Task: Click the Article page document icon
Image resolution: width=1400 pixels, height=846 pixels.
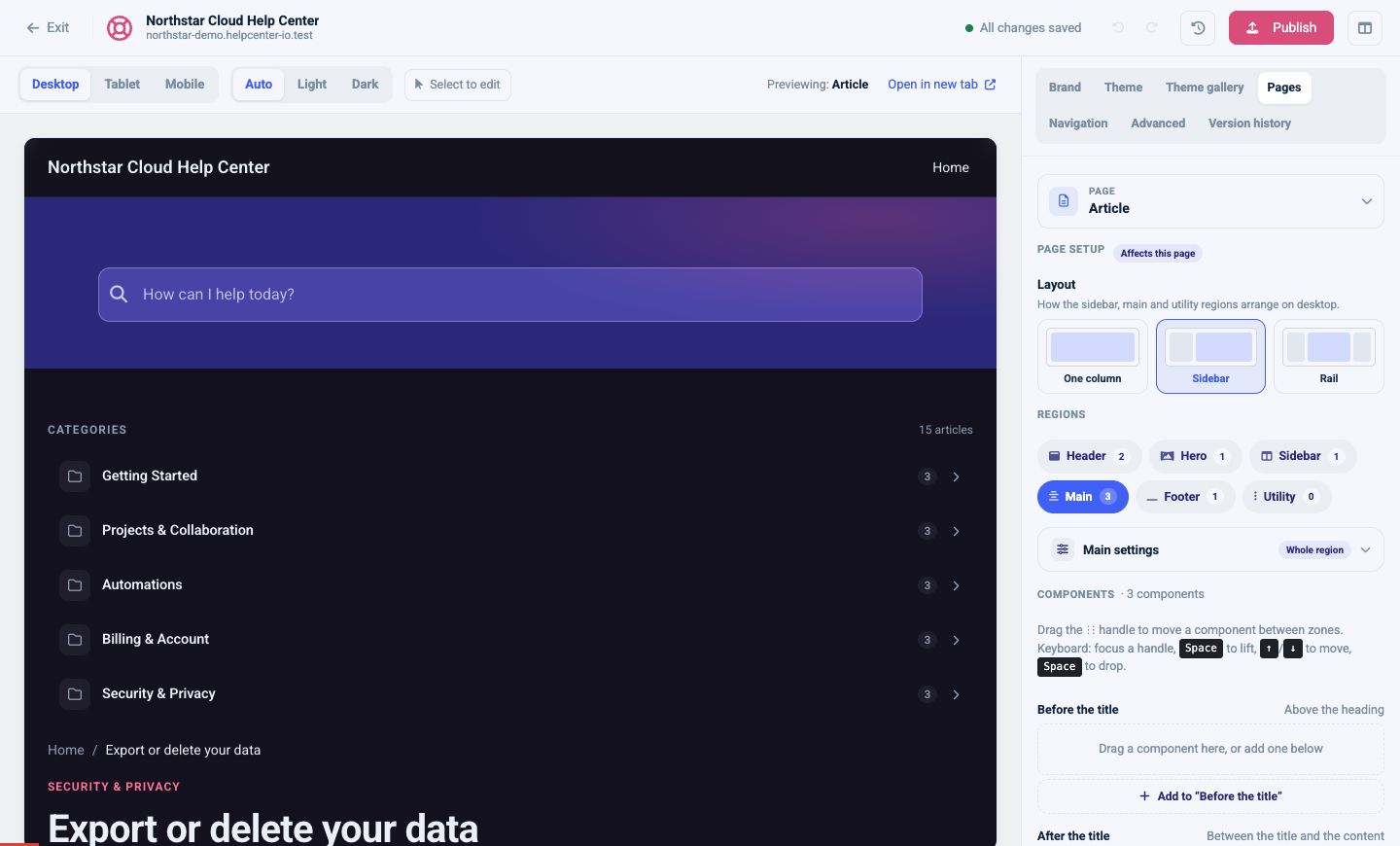Action: 1064,201
